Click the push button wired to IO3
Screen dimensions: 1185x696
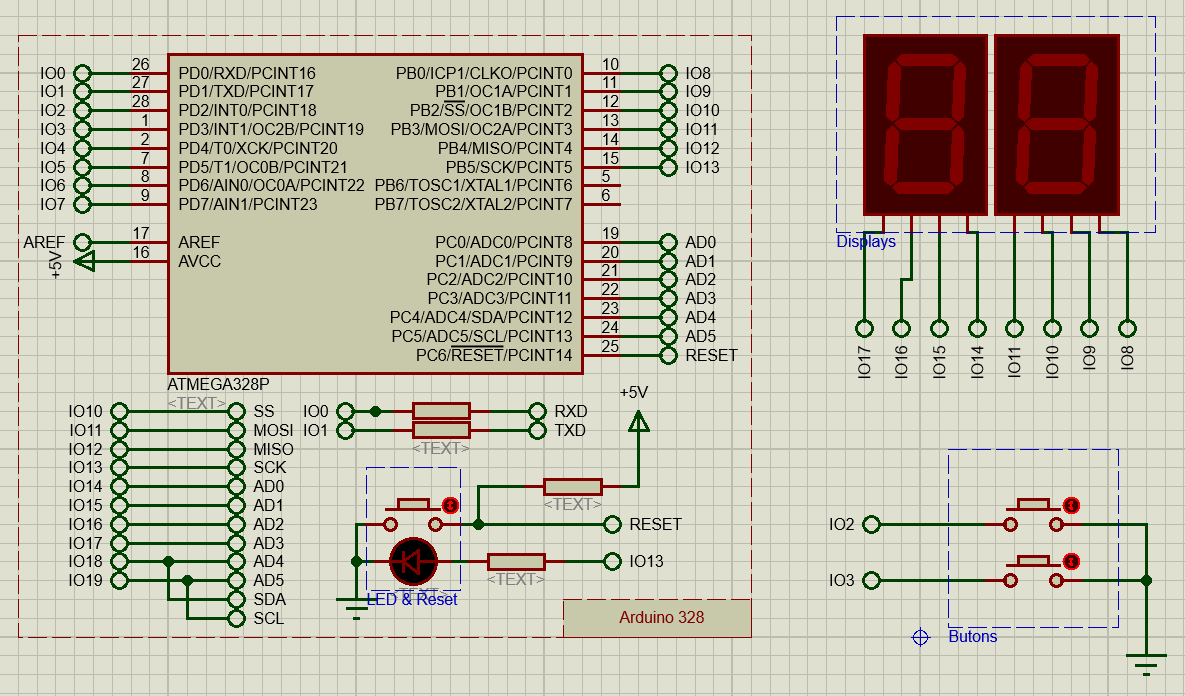(x=1033, y=571)
